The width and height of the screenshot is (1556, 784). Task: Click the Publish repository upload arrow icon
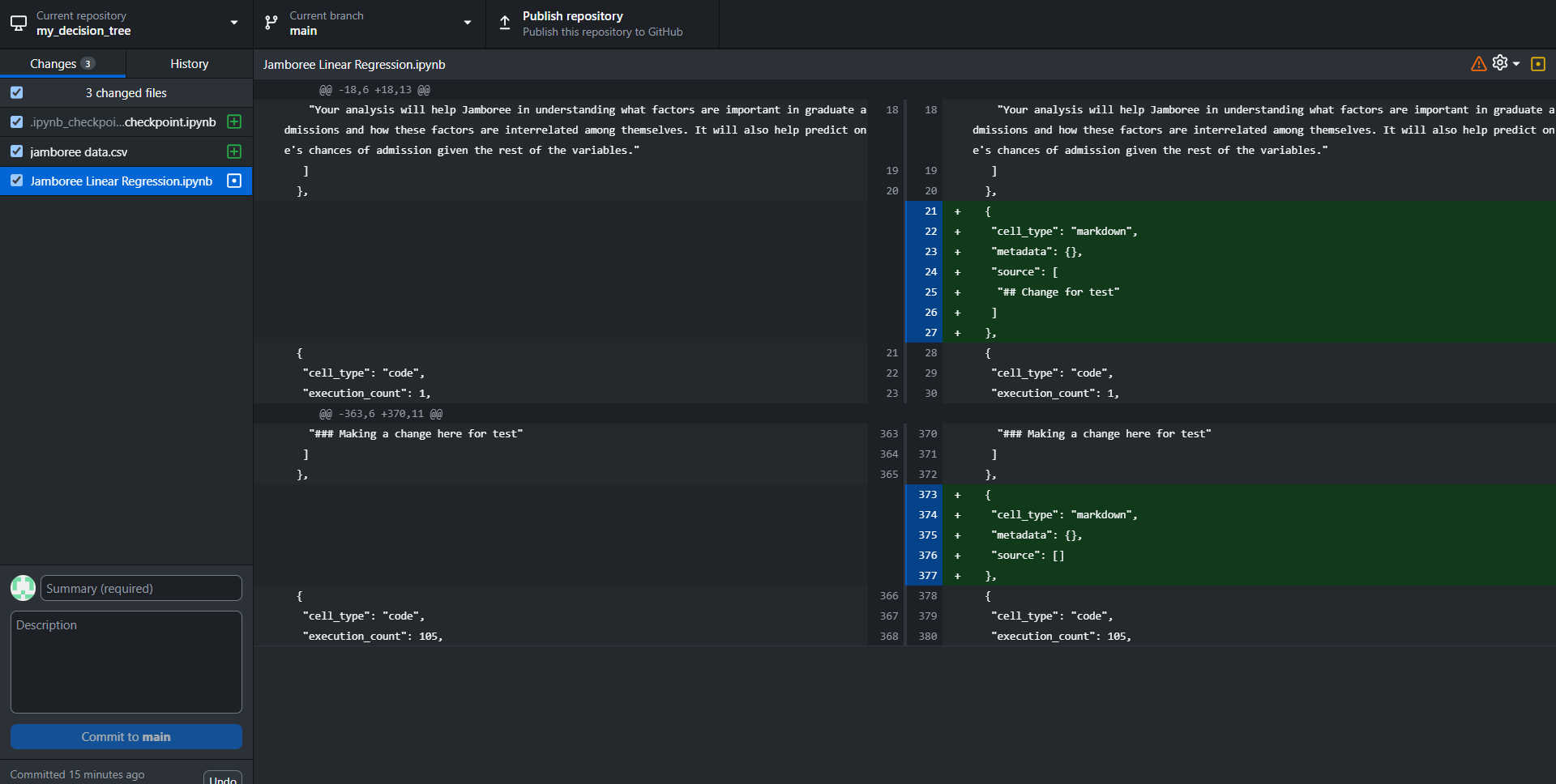tap(505, 23)
